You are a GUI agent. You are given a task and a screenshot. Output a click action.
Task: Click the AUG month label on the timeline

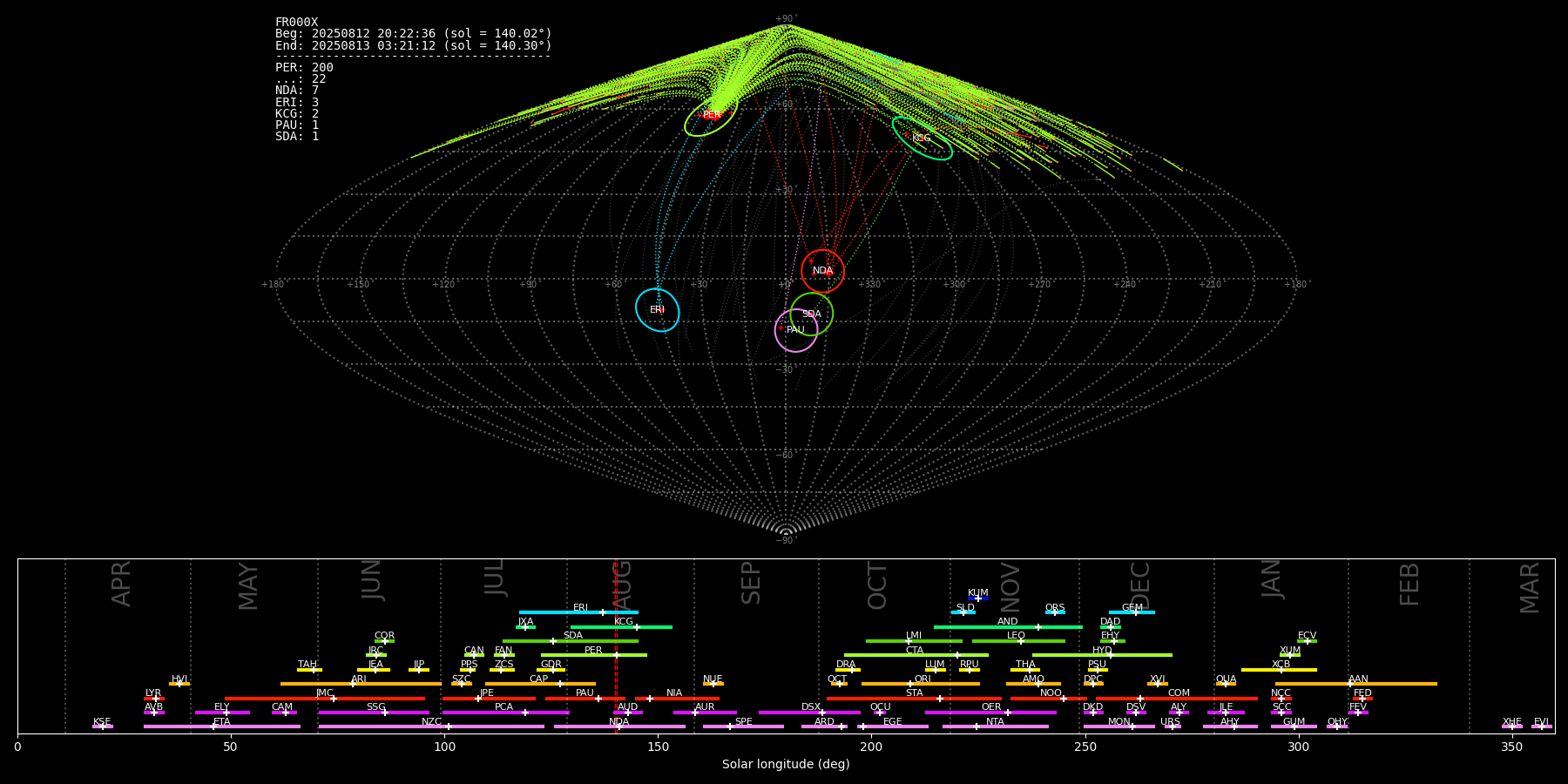623,584
